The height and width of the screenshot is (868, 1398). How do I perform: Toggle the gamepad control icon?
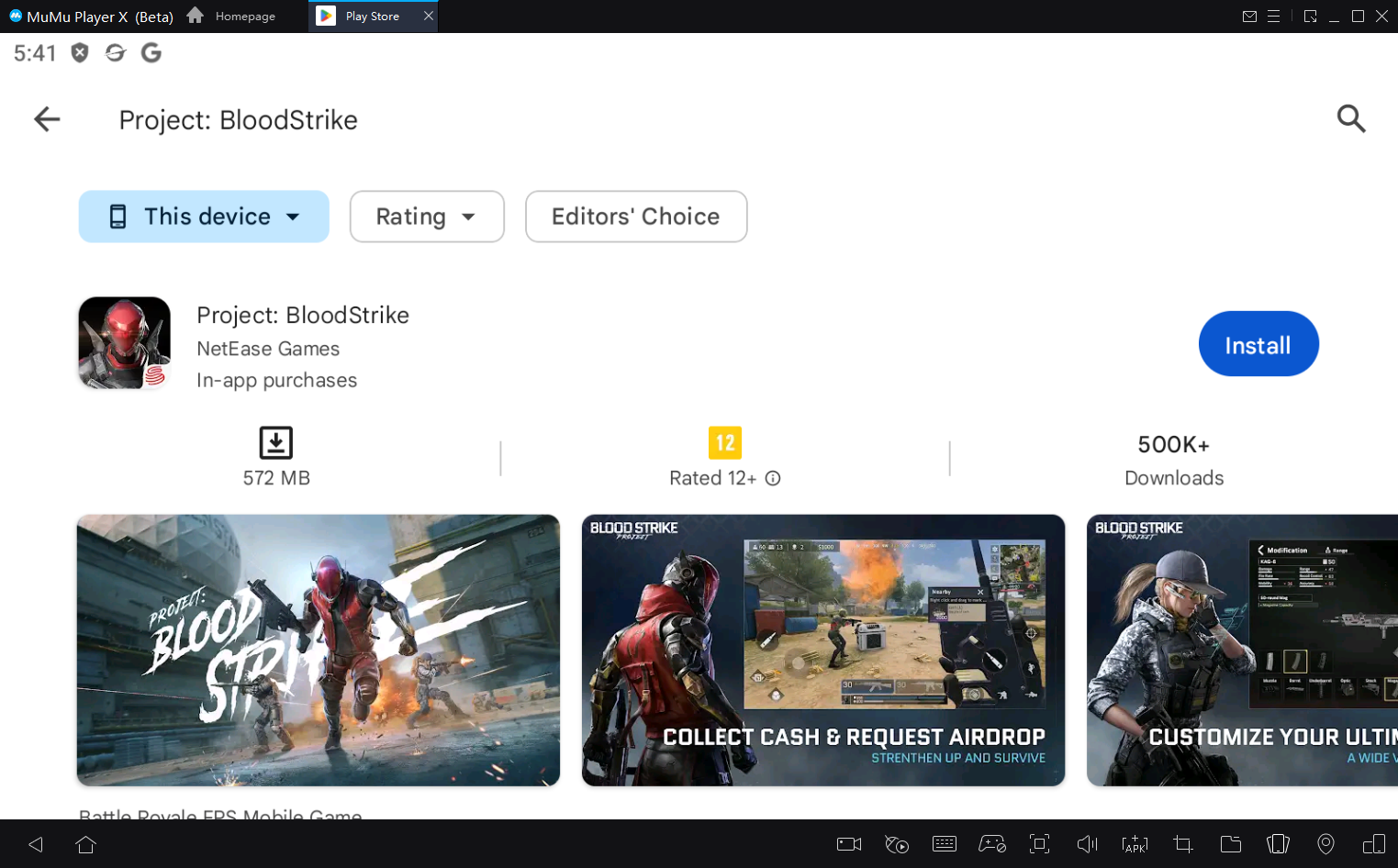(x=991, y=844)
